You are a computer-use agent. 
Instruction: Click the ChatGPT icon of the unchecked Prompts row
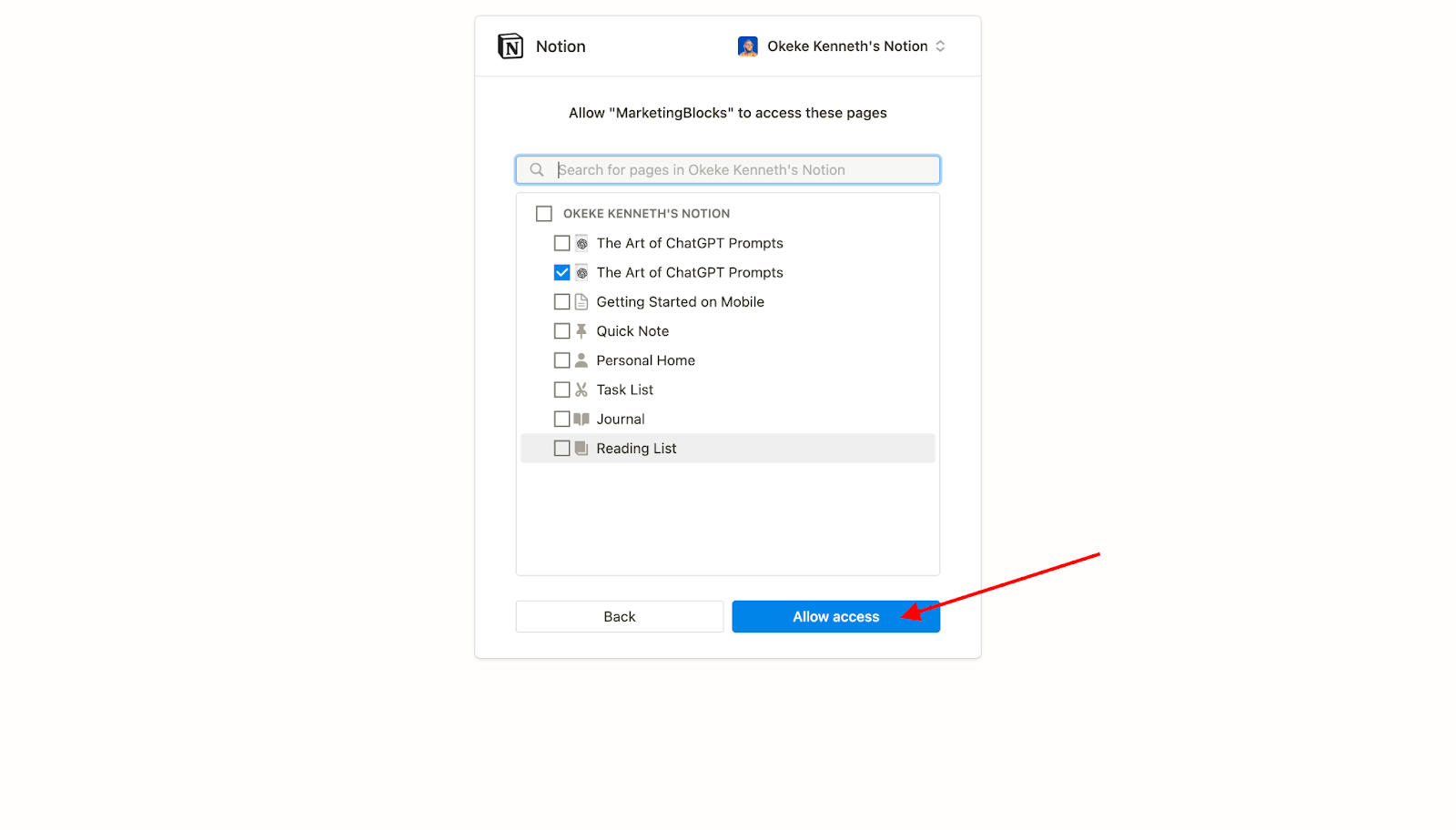coord(582,243)
